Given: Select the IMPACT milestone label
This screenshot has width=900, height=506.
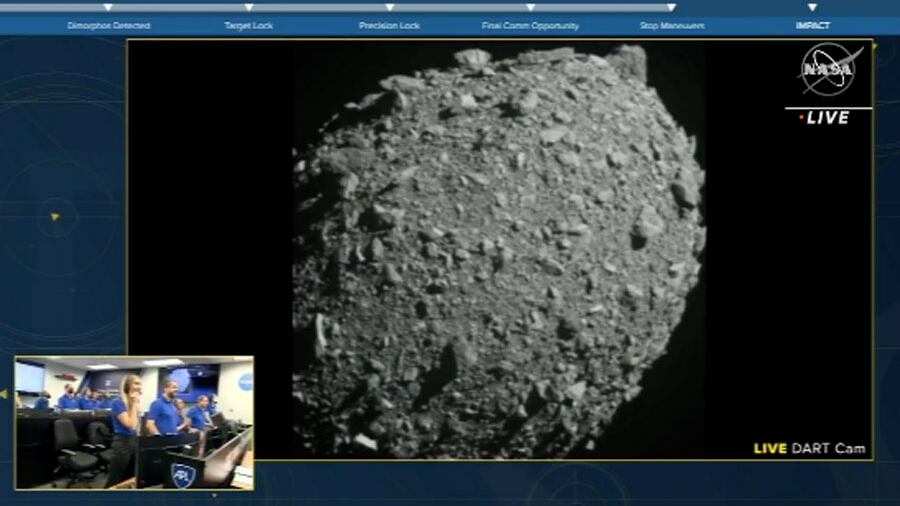Looking at the screenshot, I should tap(812, 25).
